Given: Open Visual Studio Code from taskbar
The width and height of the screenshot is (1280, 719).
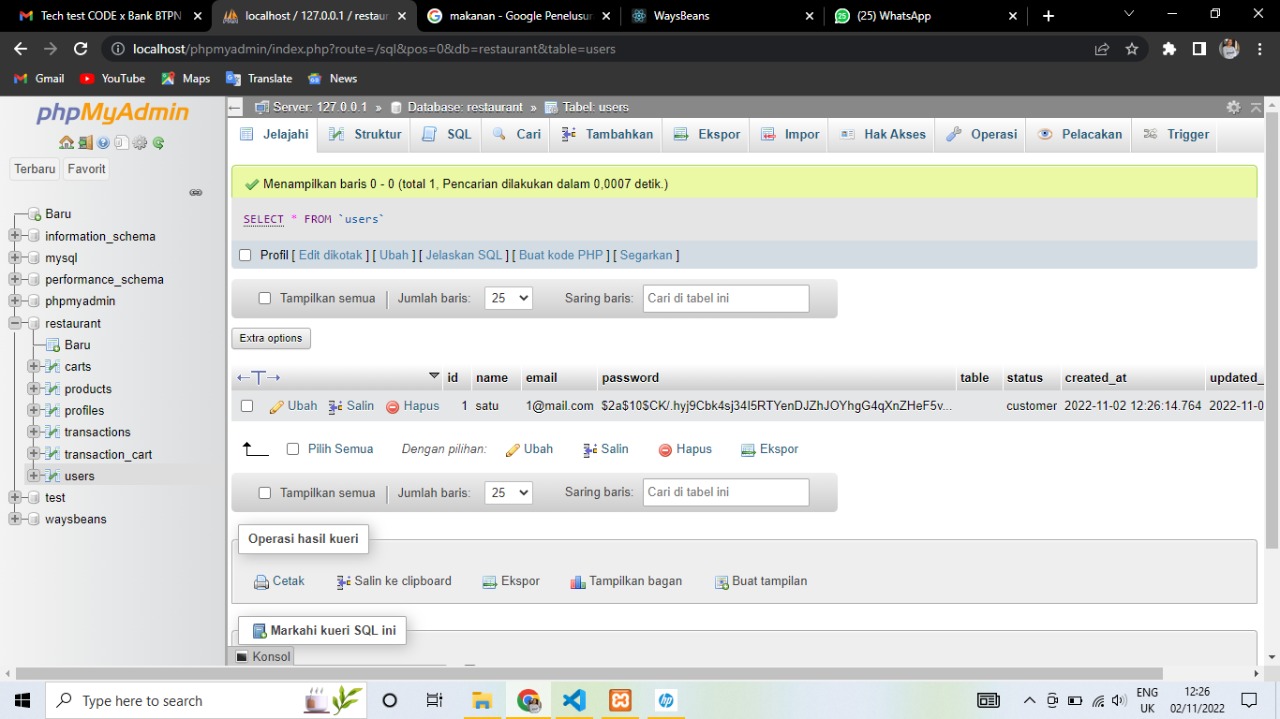Looking at the screenshot, I should (x=574, y=700).
